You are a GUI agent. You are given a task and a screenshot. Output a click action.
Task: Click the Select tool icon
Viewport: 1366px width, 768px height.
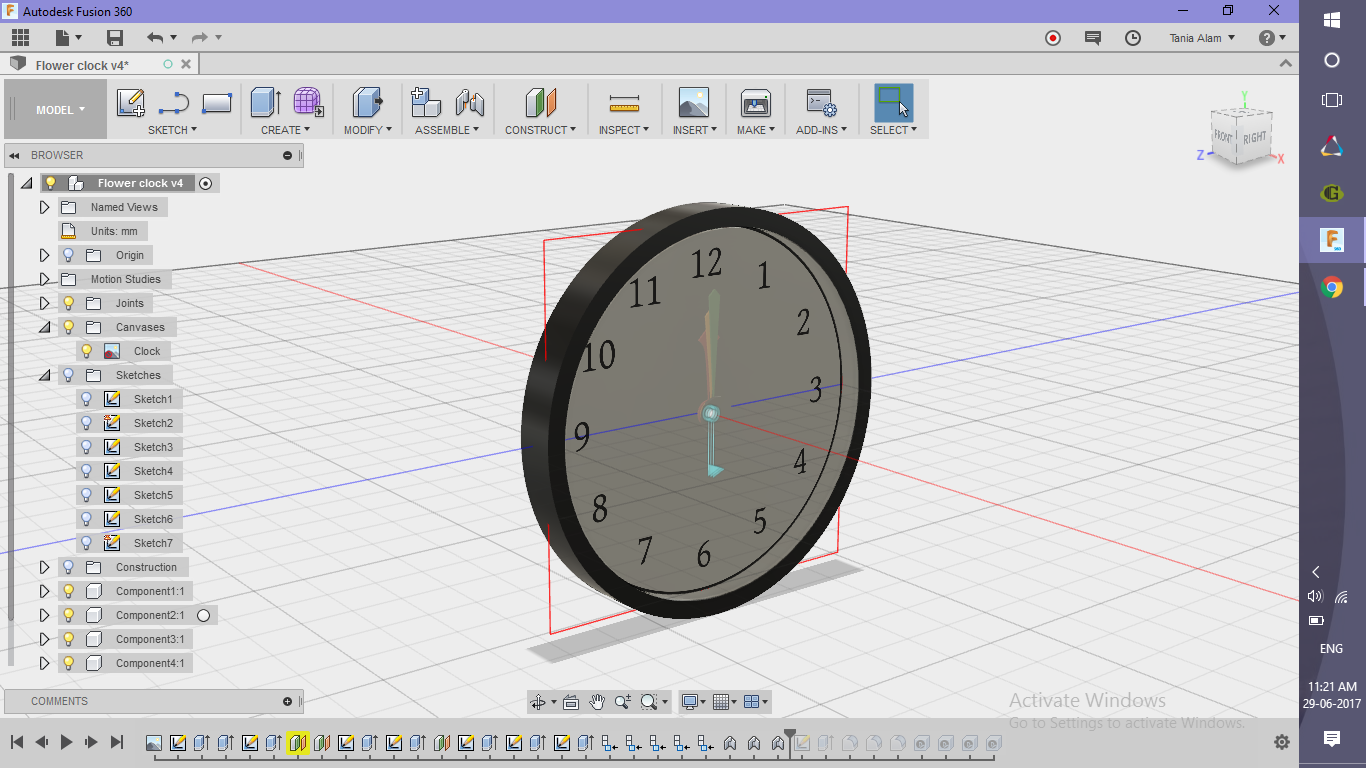[893, 103]
